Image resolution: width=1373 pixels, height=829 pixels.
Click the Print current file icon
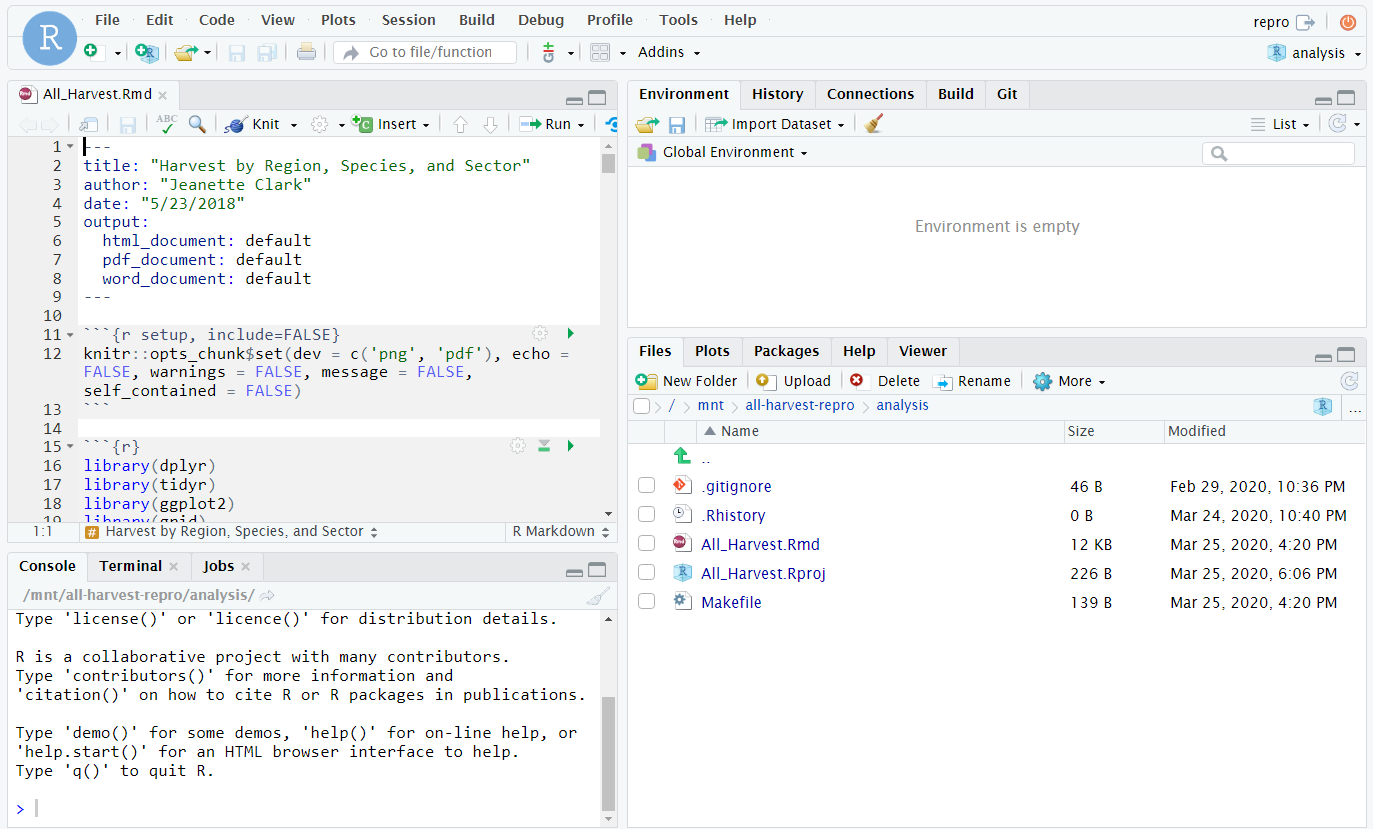pyautogui.click(x=307, y=52)
